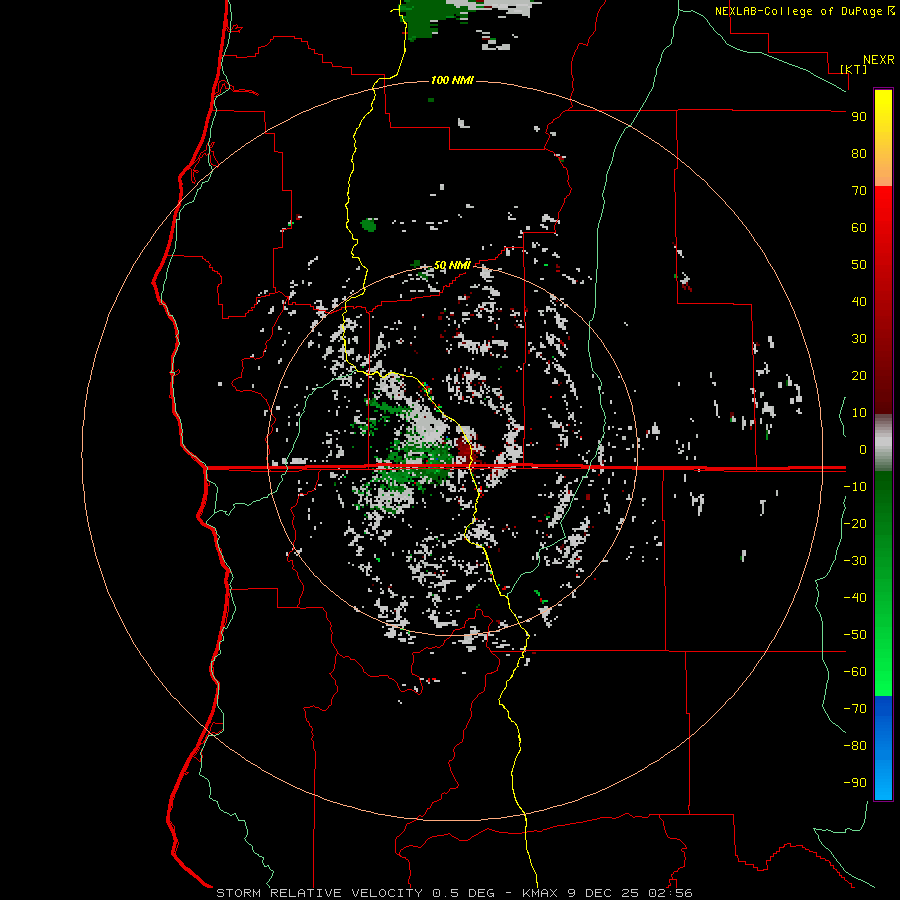Image resolution: width=900 pixels, height=900 pixels.
Task: Click the 9 DEC 25 02:56 timestamp
Action: tap(630, 893)
